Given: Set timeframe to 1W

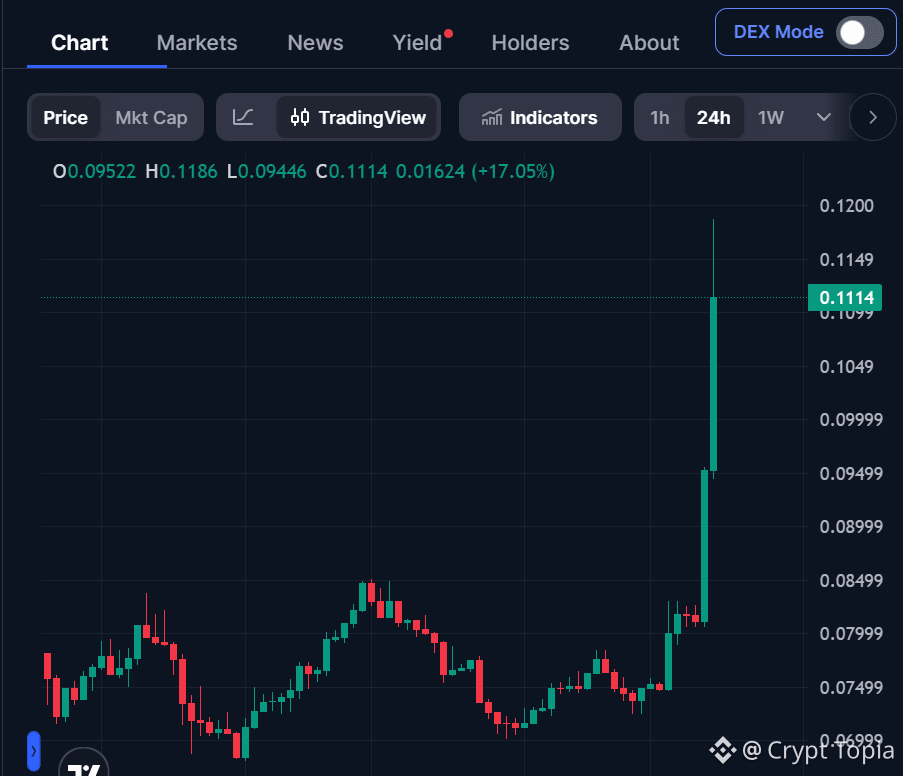Looking at the screenshot, I should click(x=771, y=118).
